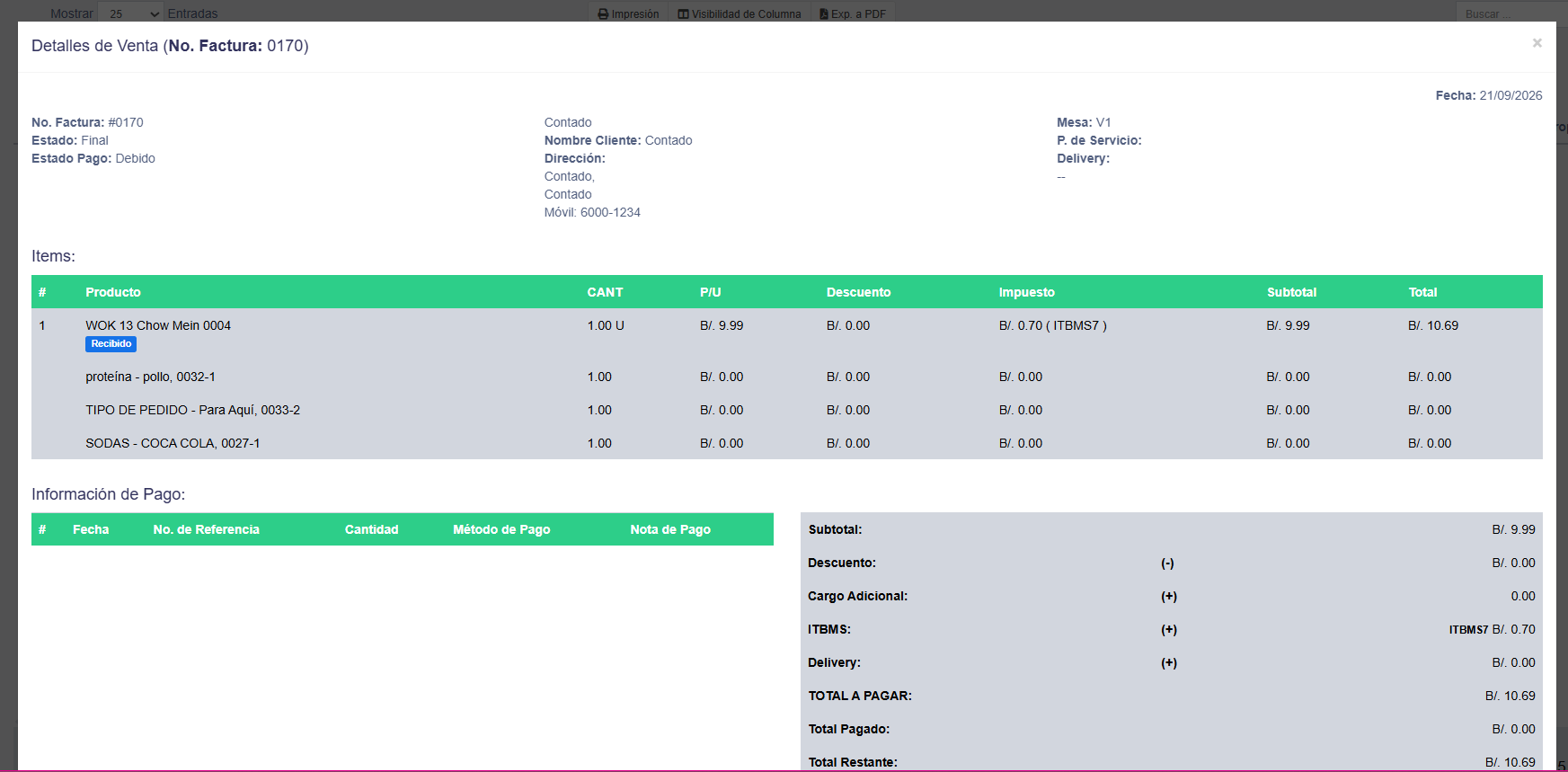Click the blue Recibido badge
The height and width of the screenshot is (772, 1568).
coord(111,344)
